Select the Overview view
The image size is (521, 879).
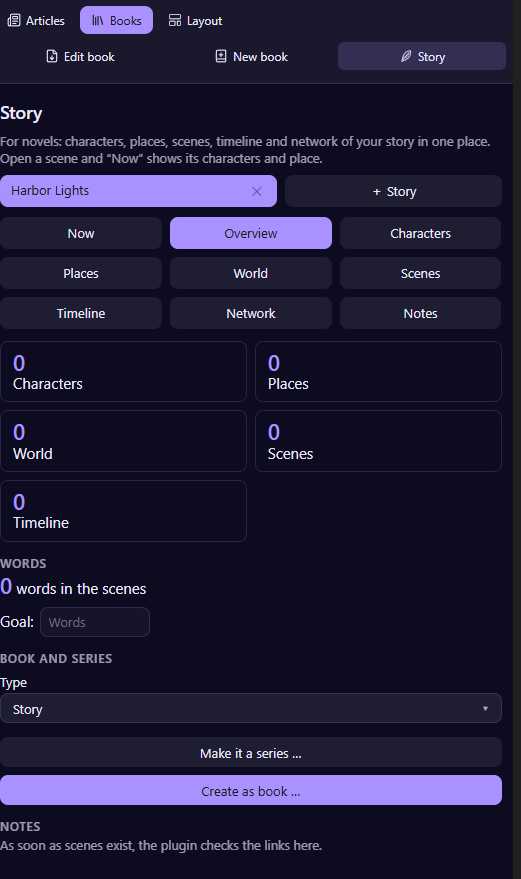point(251,233)
